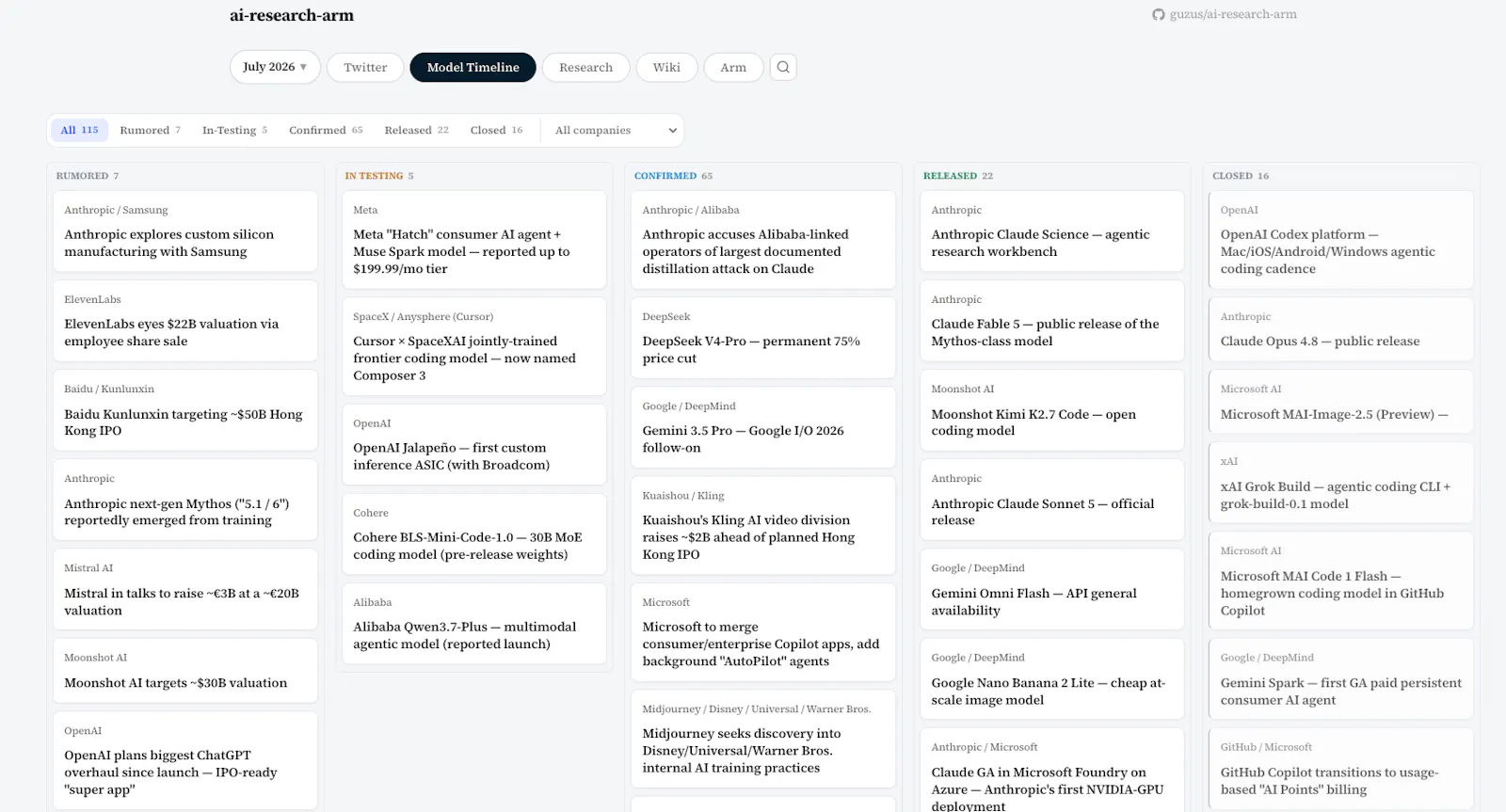Open OpenAI Codex platform card
This screenshot has width=1506, height=812.
pos(1341,240)
